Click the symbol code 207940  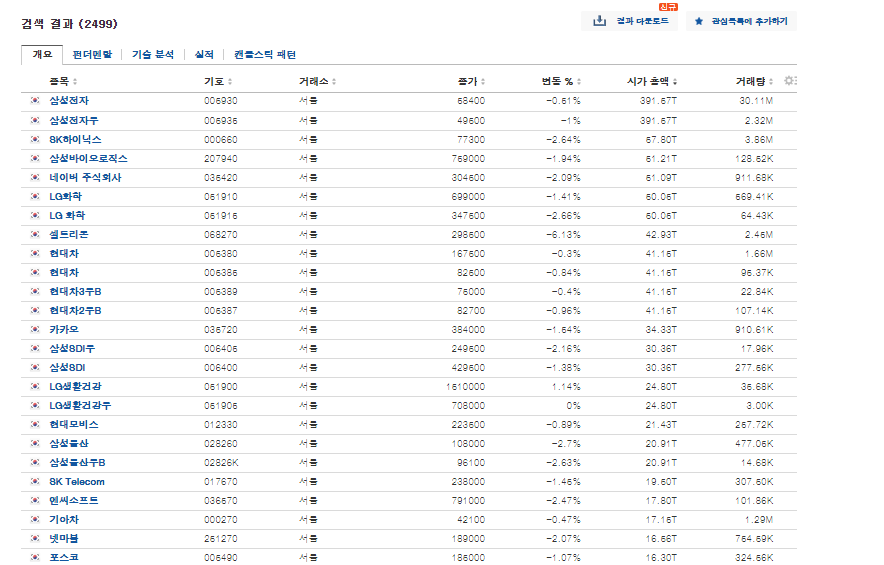point(220,158)
